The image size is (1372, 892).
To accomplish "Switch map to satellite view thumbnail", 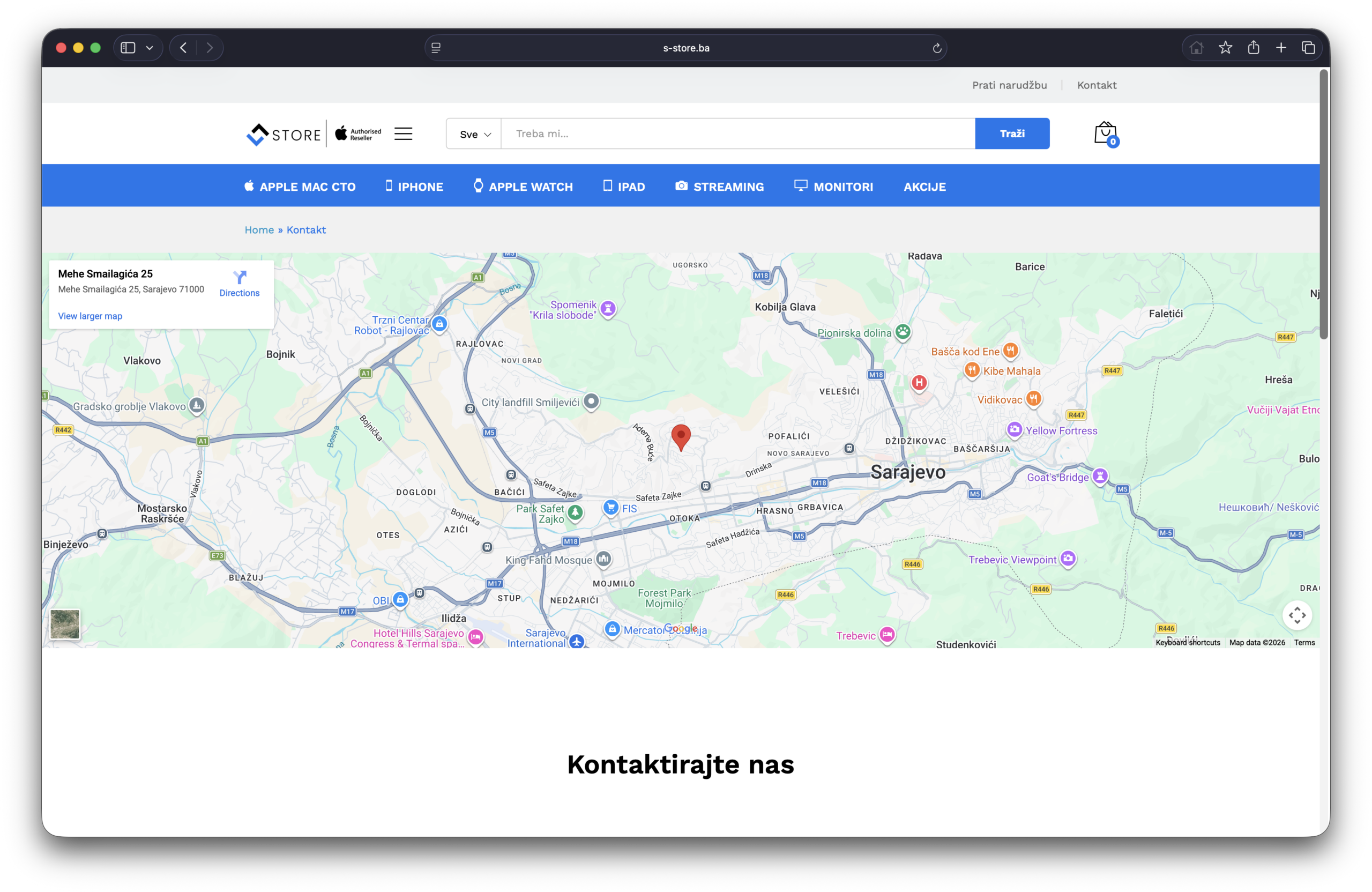I will pos(64,624).
